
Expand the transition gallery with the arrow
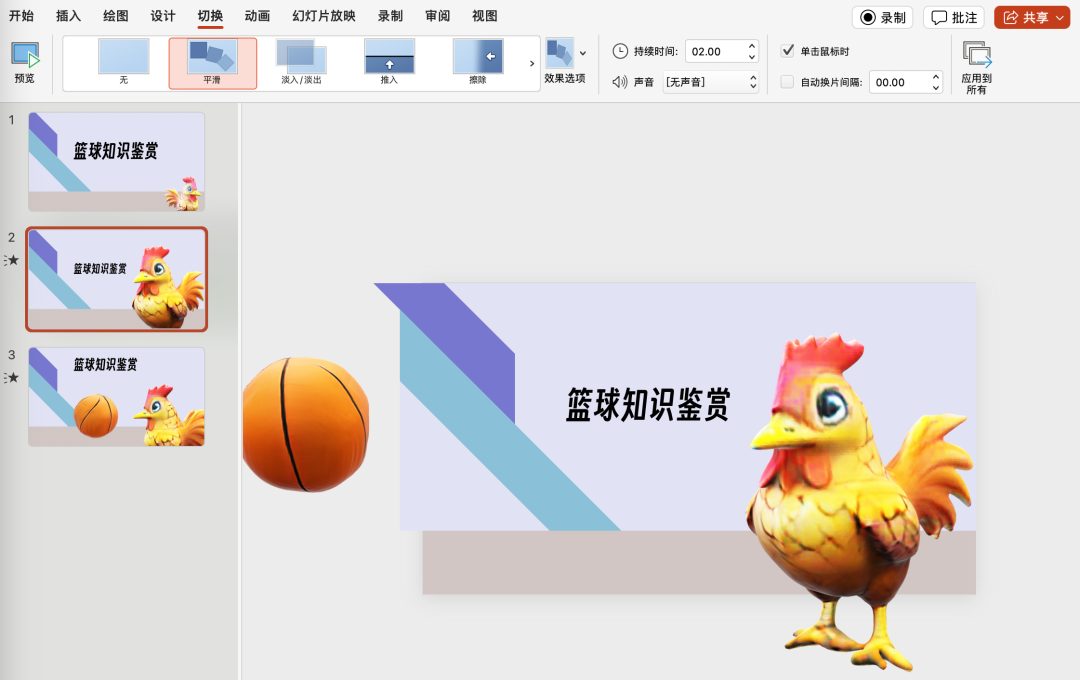click(x=532, y=63)
